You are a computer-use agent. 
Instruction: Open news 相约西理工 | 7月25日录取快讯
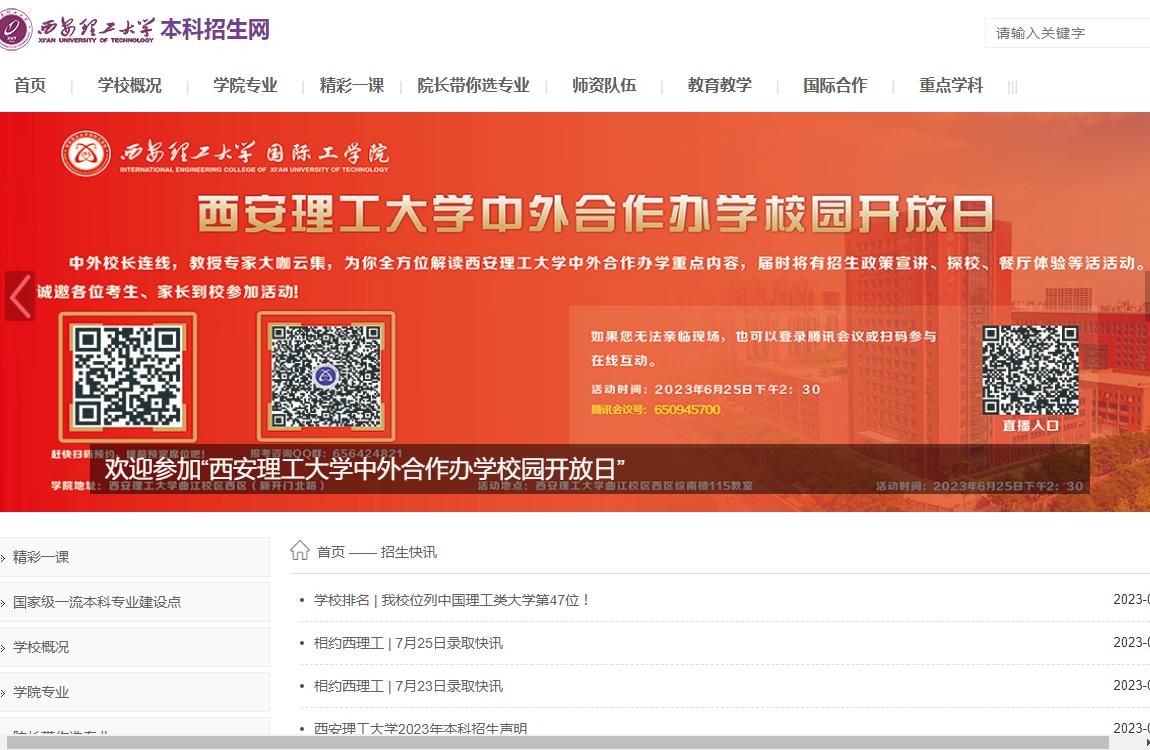[x=409, y=643]
